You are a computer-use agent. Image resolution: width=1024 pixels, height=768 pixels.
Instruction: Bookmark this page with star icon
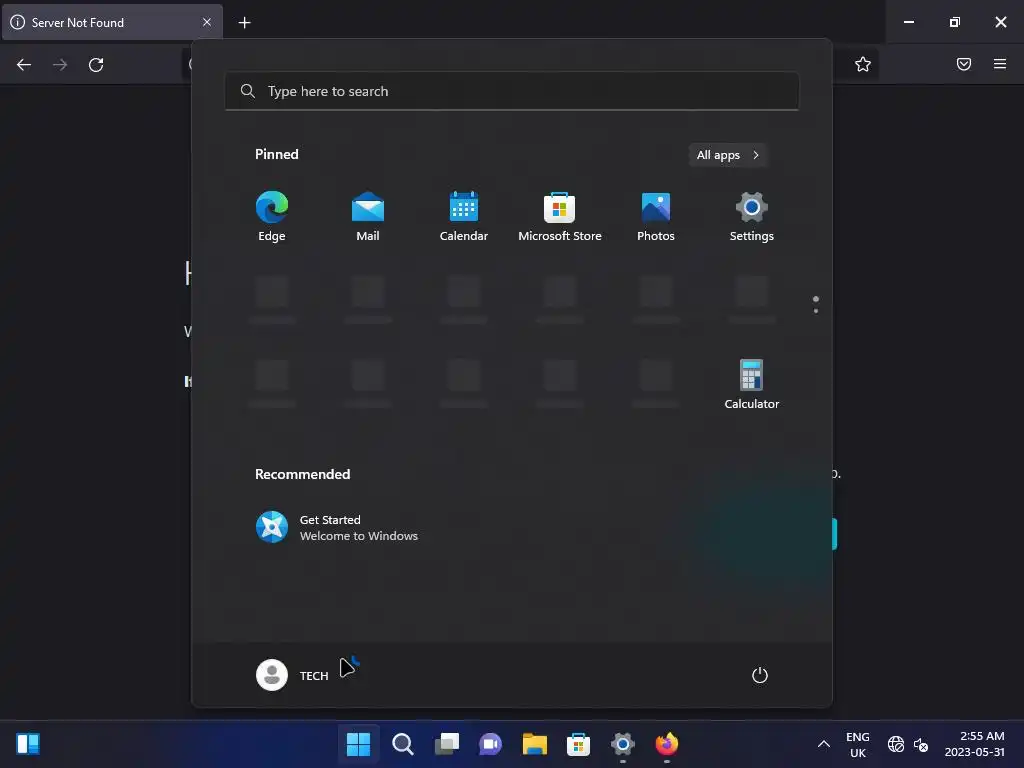(863, 64)
